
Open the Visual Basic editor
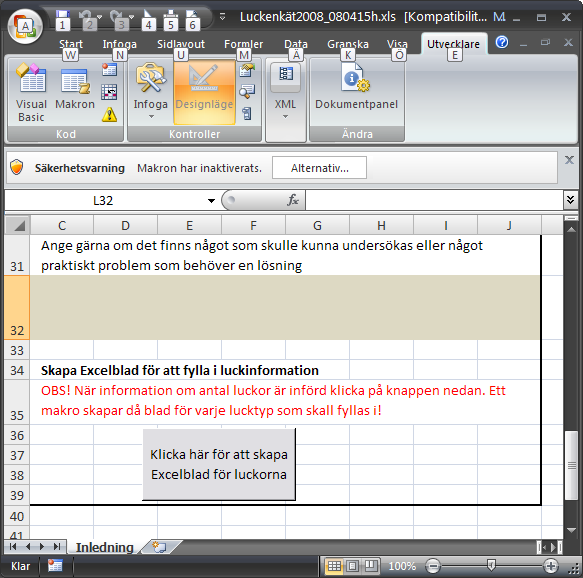click(x=31, y=93)
